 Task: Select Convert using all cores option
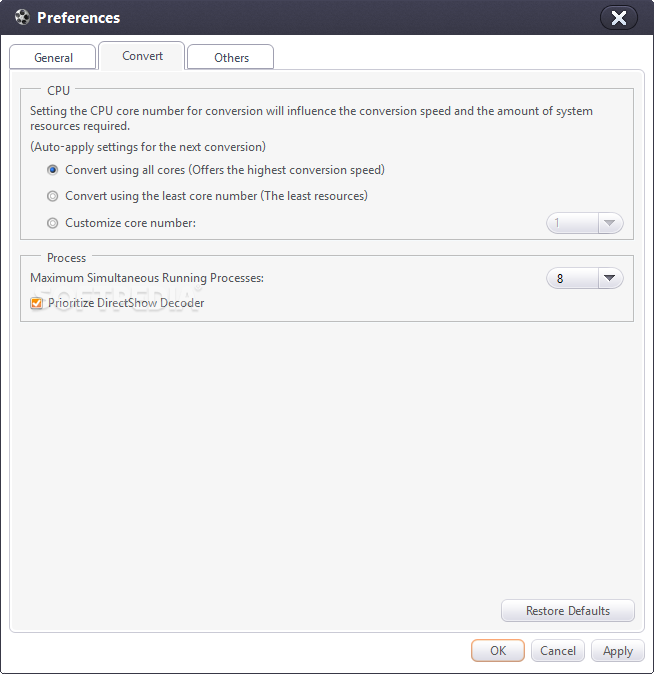53,170
